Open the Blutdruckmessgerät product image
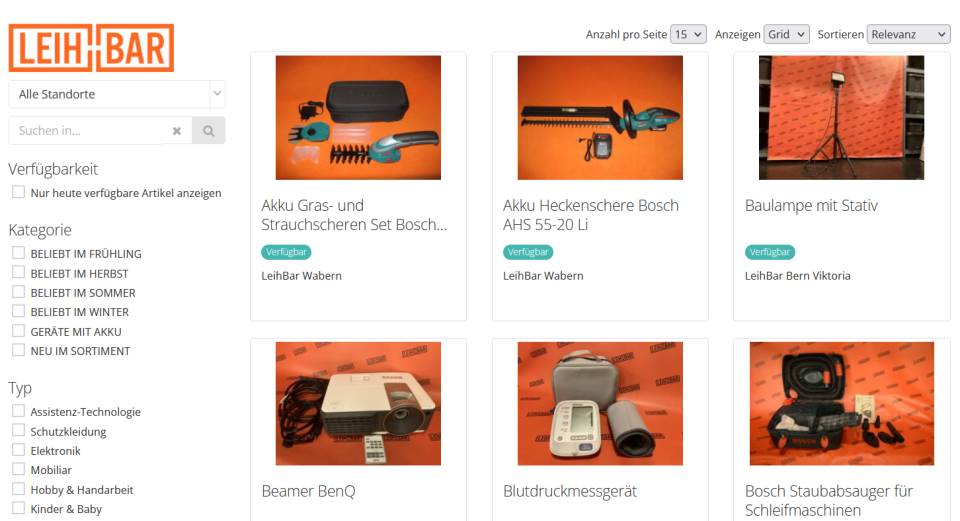 click(600, 403)
